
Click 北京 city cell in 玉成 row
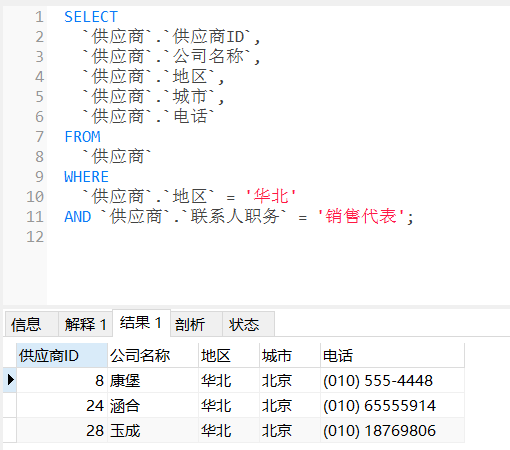(x=290, y=430)
